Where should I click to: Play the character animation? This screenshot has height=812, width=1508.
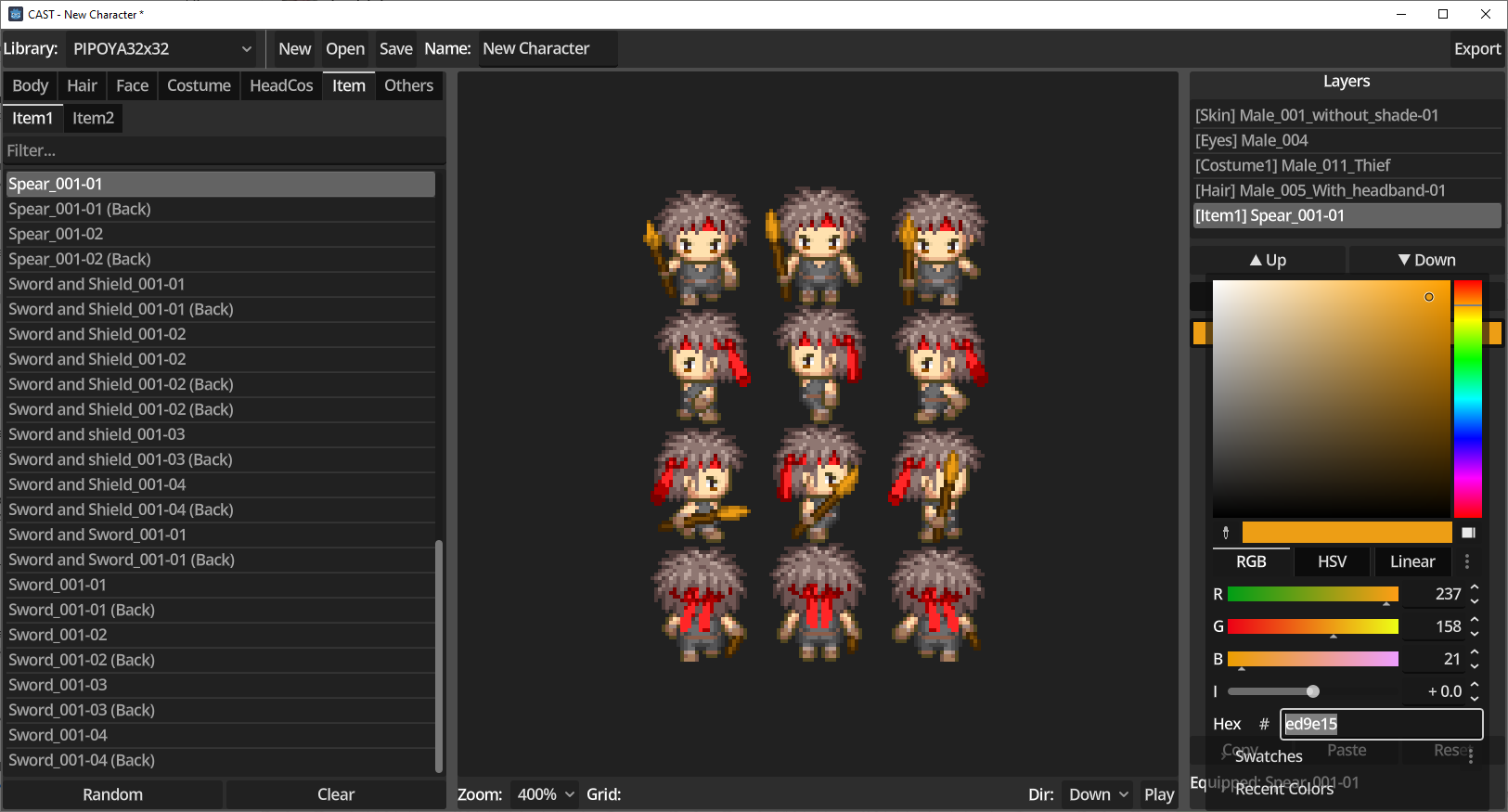[x=1159, y=794]
